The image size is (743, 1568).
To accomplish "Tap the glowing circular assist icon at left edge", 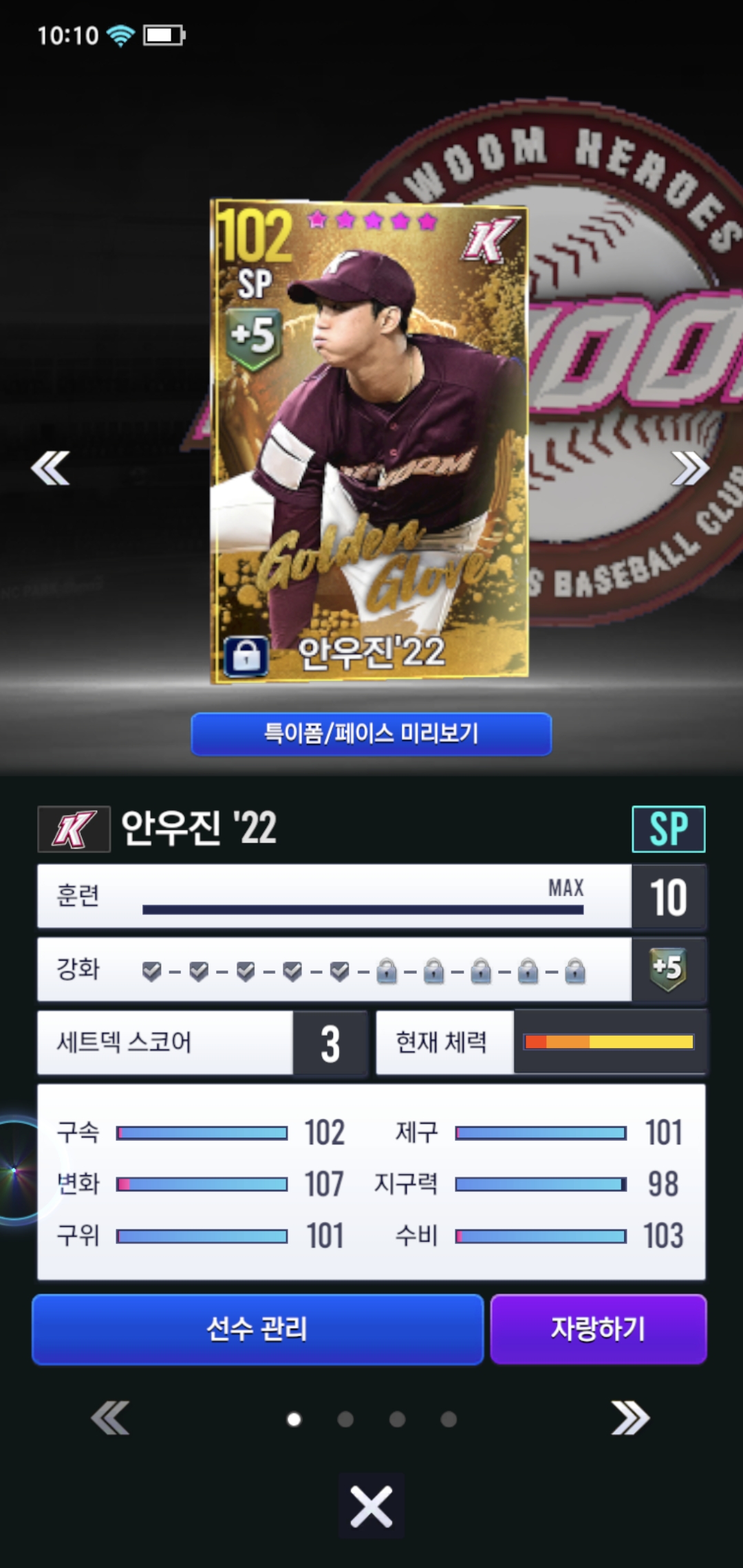I will pos(15,1169).
